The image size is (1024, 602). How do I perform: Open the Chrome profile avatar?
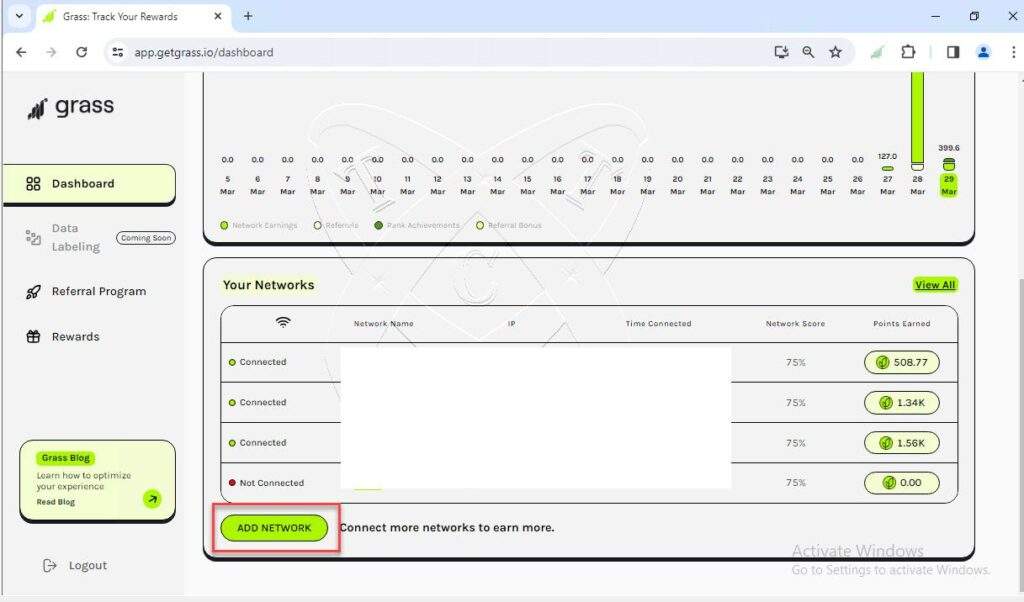tap(983, 52)
